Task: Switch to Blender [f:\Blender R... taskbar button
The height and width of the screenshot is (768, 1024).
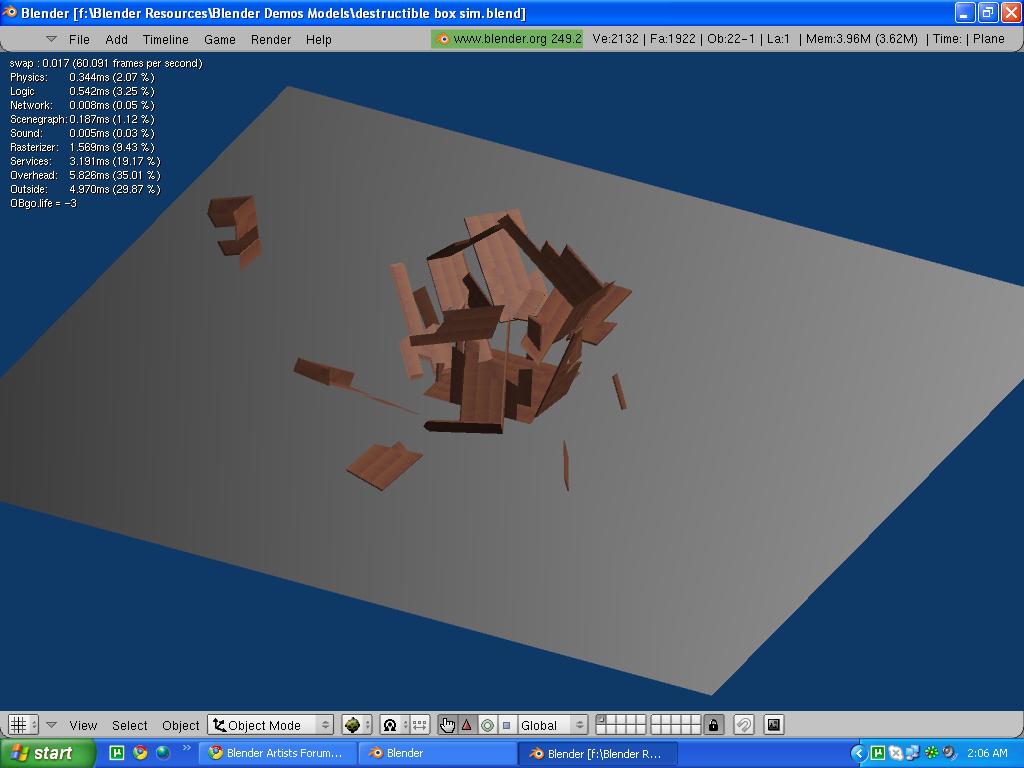Action: coord(598,753)
